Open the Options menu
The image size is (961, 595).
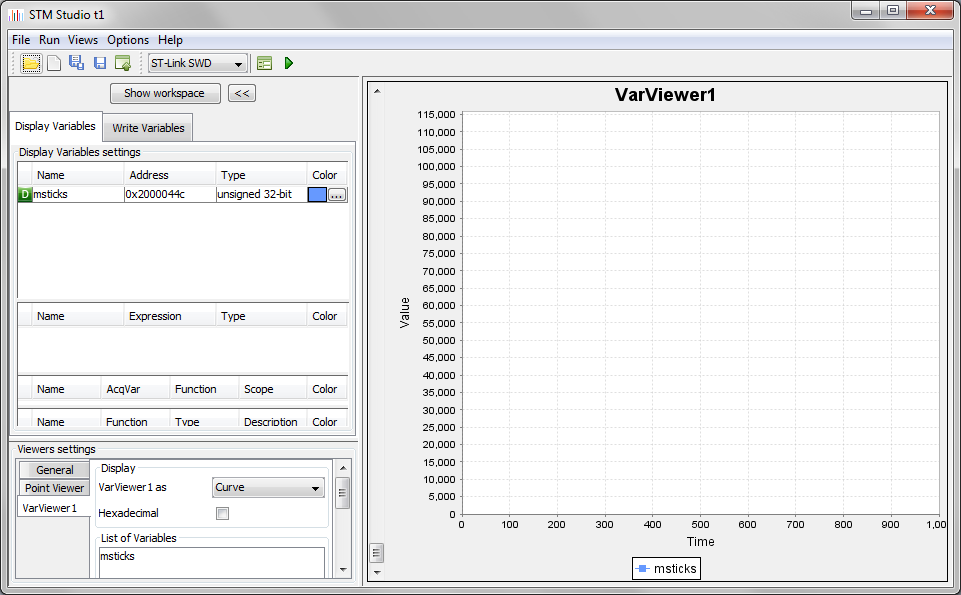128,40
